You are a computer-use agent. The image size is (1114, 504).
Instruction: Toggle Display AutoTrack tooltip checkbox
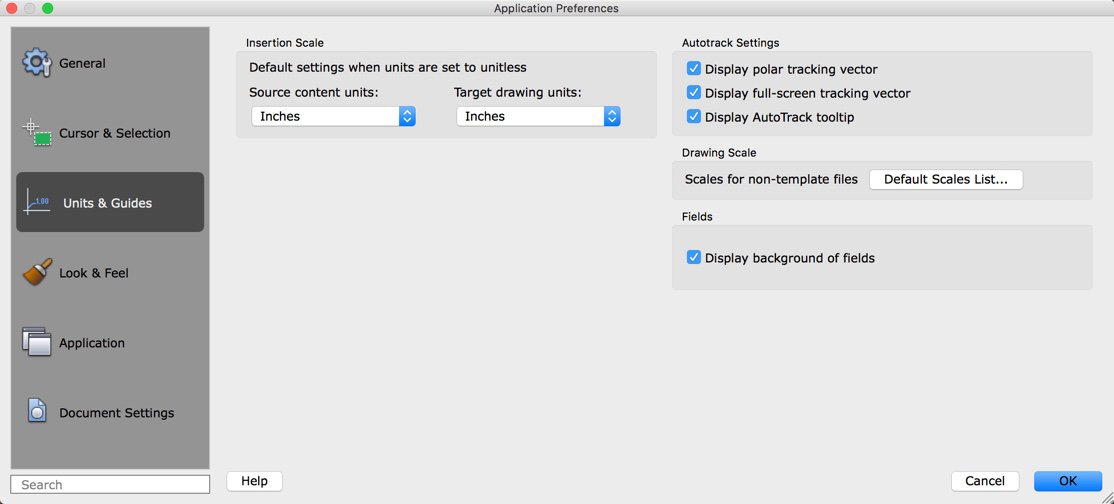click(x=693, y=117)
